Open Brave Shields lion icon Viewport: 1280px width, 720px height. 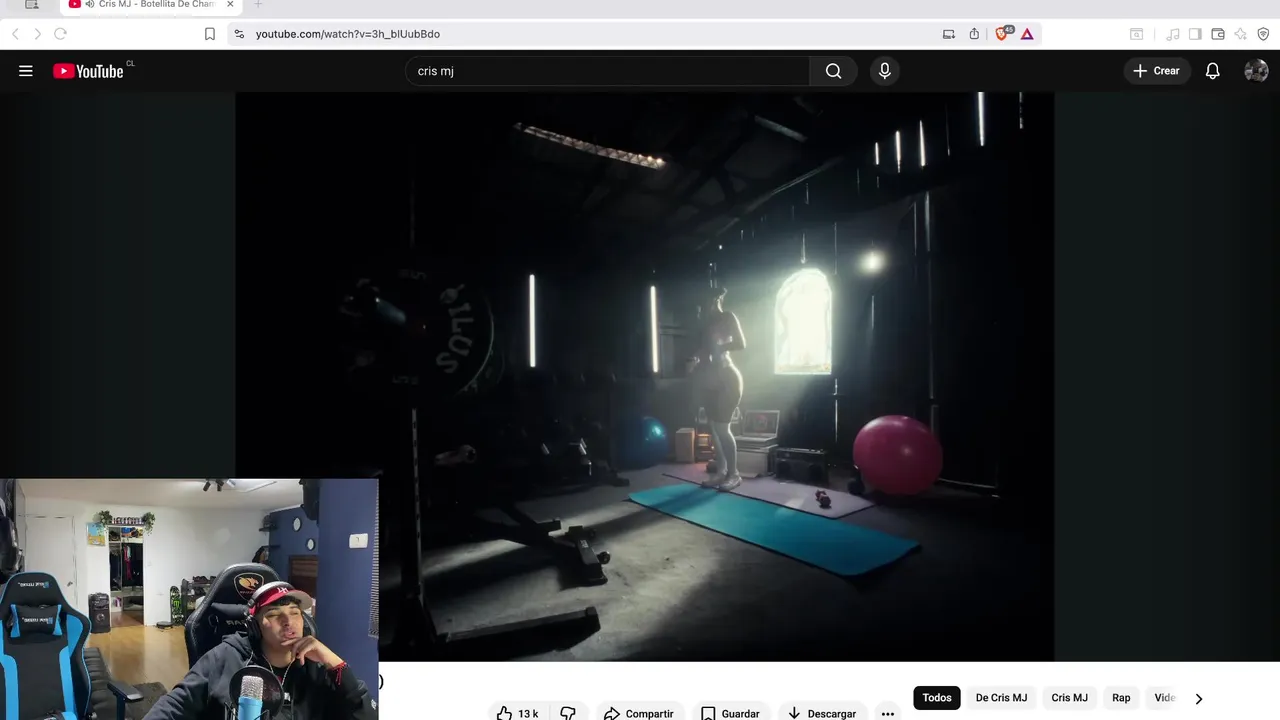coord(1003,34)
